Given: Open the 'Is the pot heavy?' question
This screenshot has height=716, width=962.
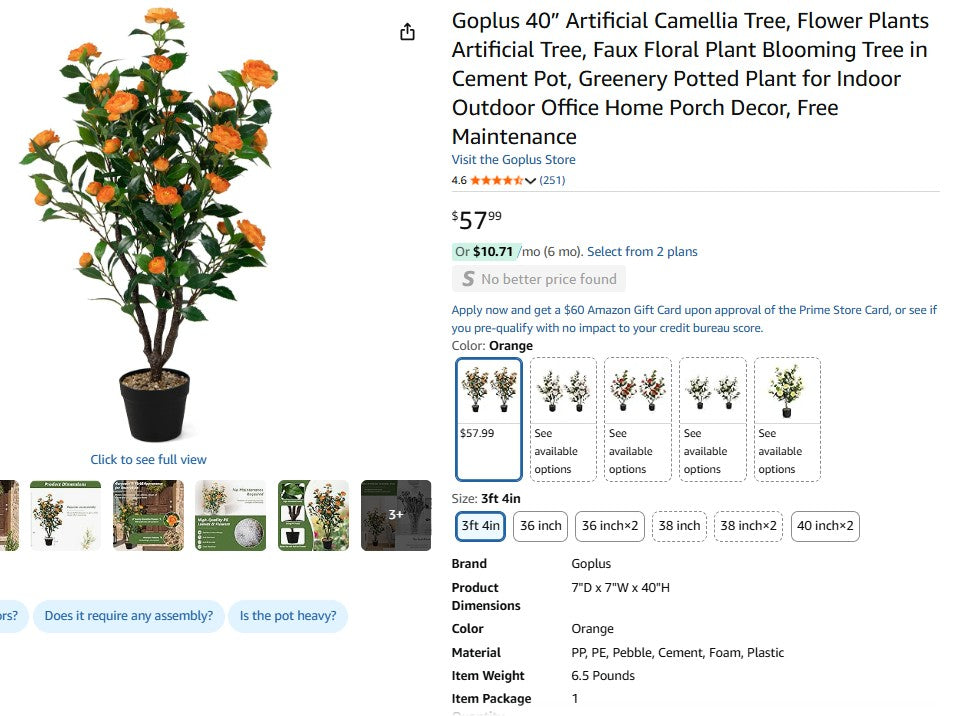Looking at the screenshot, I should 288,616.
